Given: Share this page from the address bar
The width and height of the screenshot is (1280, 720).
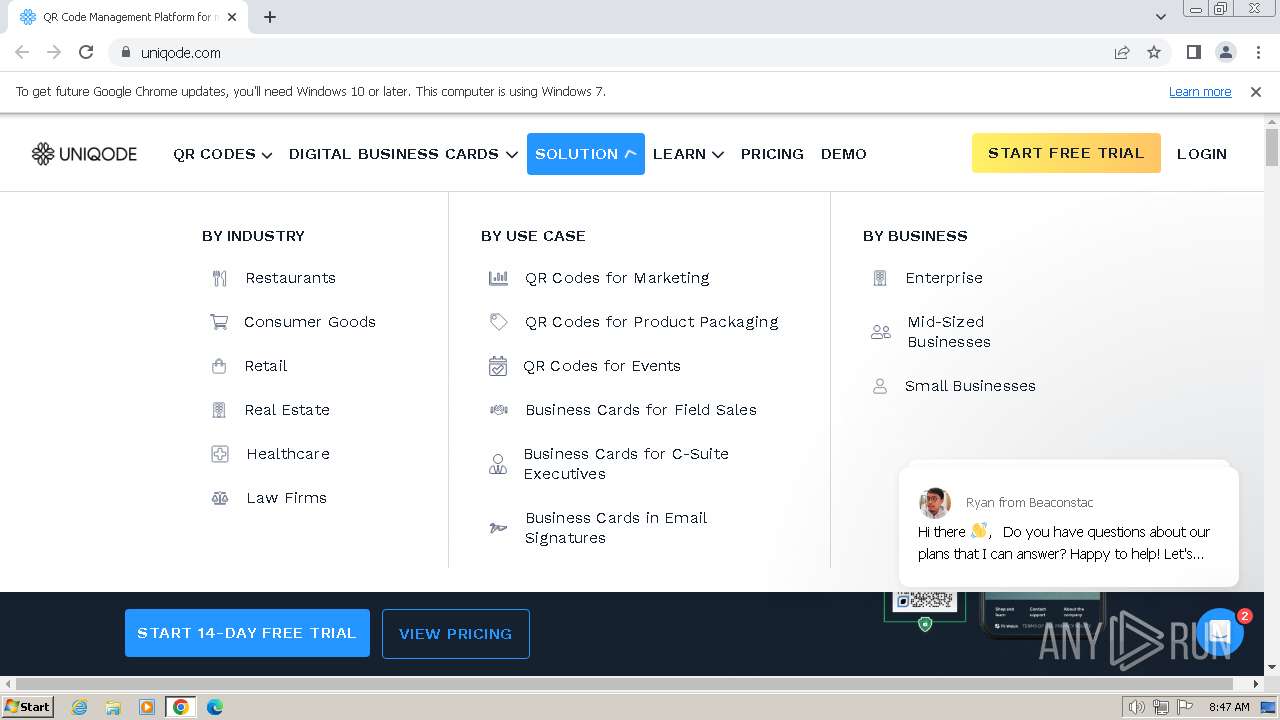Looking at the screenshot, I should coord(1122,52).
